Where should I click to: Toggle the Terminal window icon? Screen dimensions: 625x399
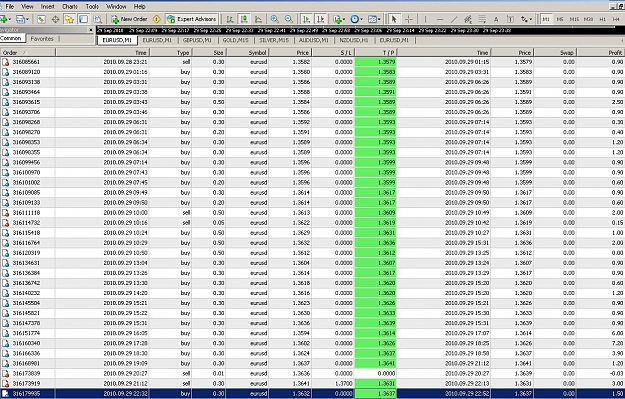(x=83, y=19)
